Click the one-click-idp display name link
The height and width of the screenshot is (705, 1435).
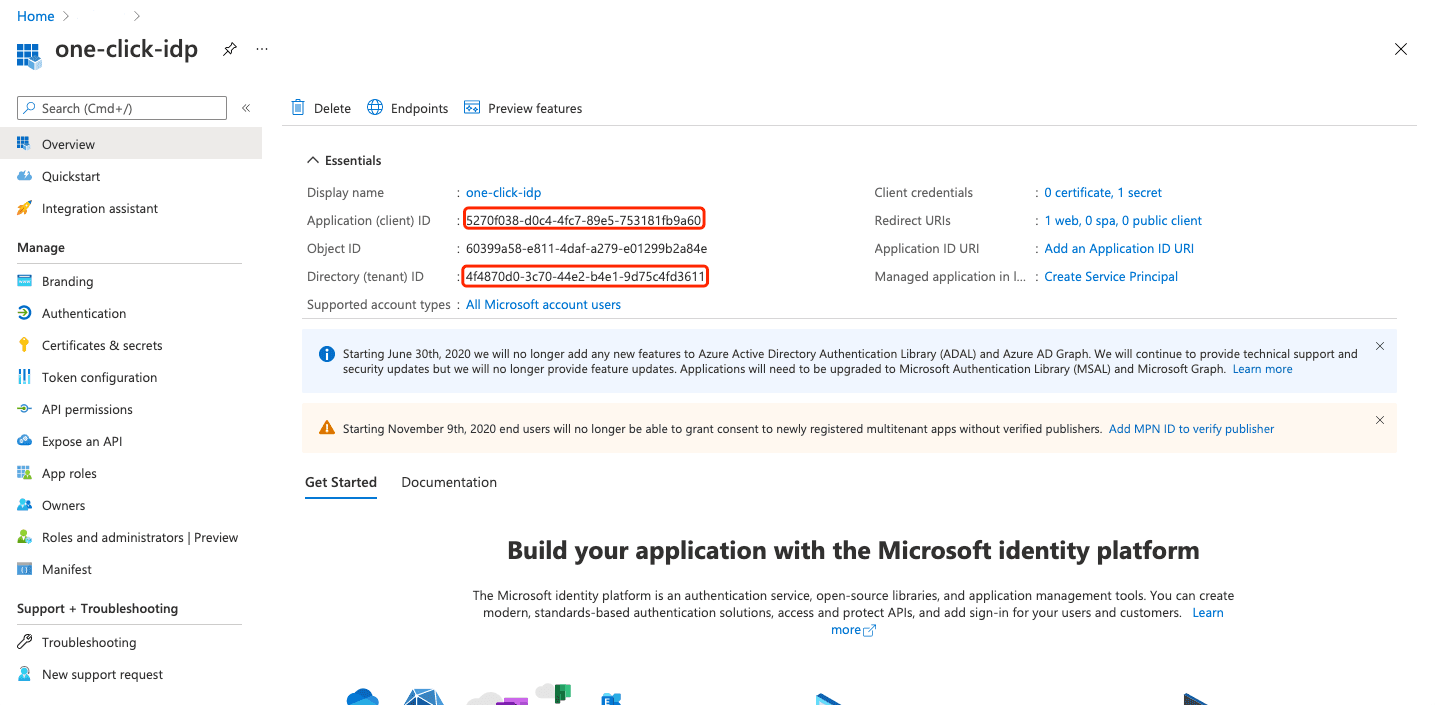503,192
